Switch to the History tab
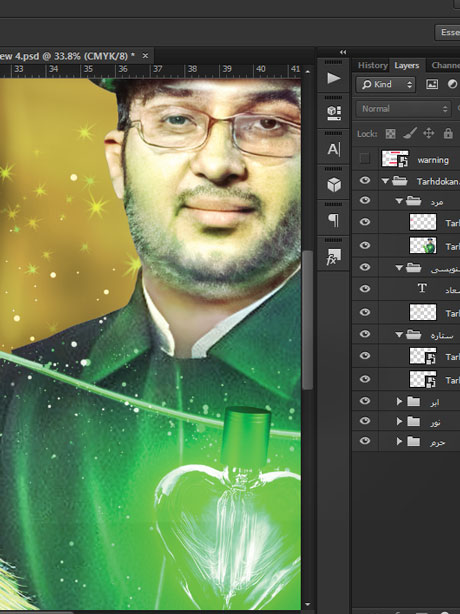The height and width of the screenshot is (614, 460). click(x=372, y=65)
